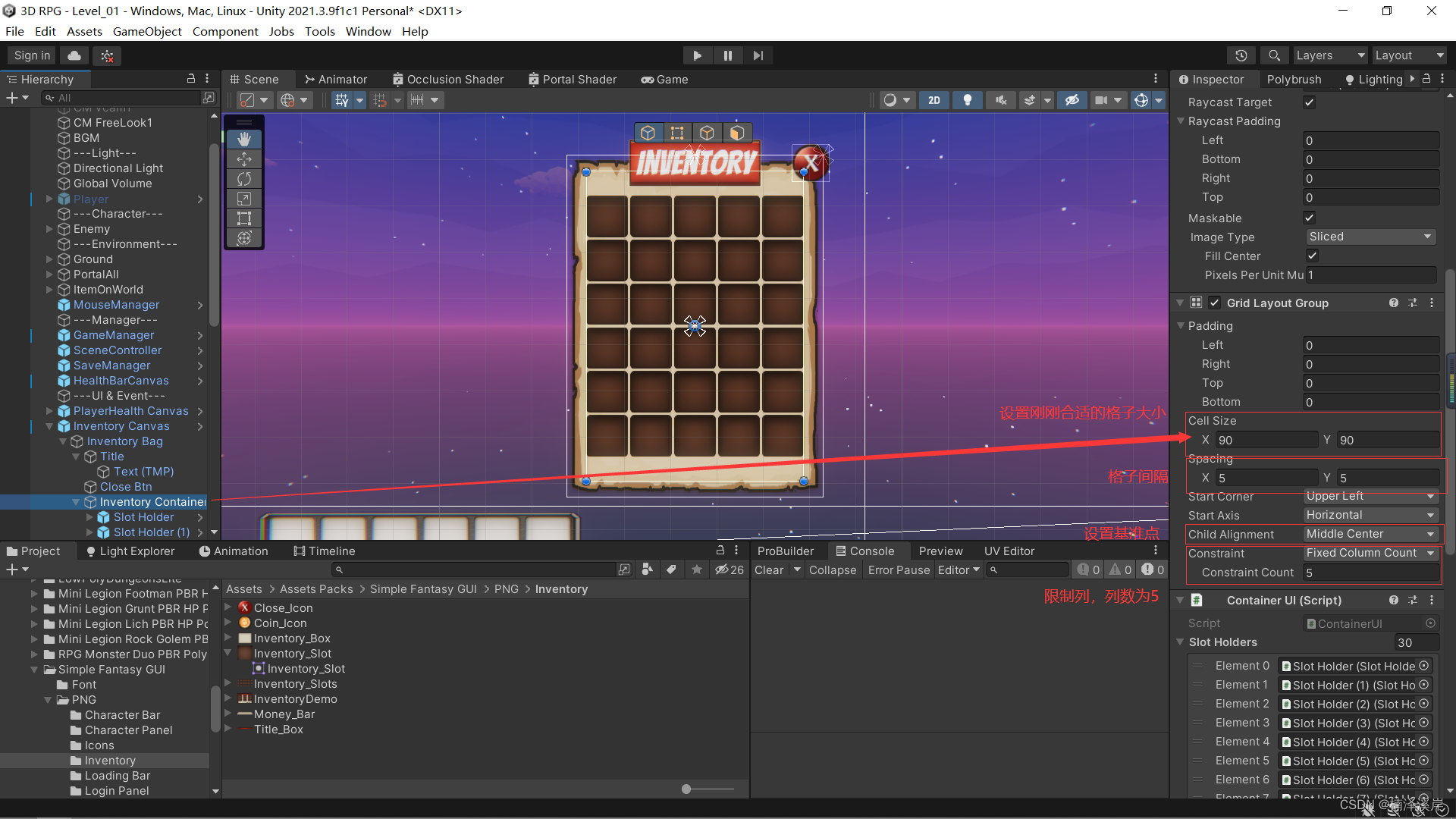Select the Scale tool in Scene toolbar
The height and width of the screenshot is (819, 1456).
click(x=244, y=198)
